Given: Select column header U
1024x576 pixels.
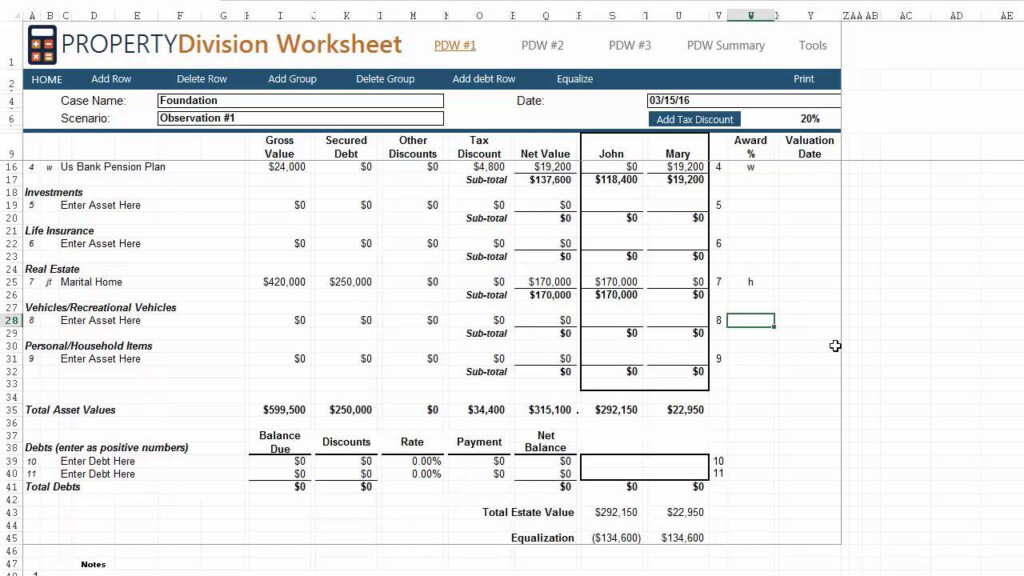Looking at the screenshot, I should pos(679,16).
